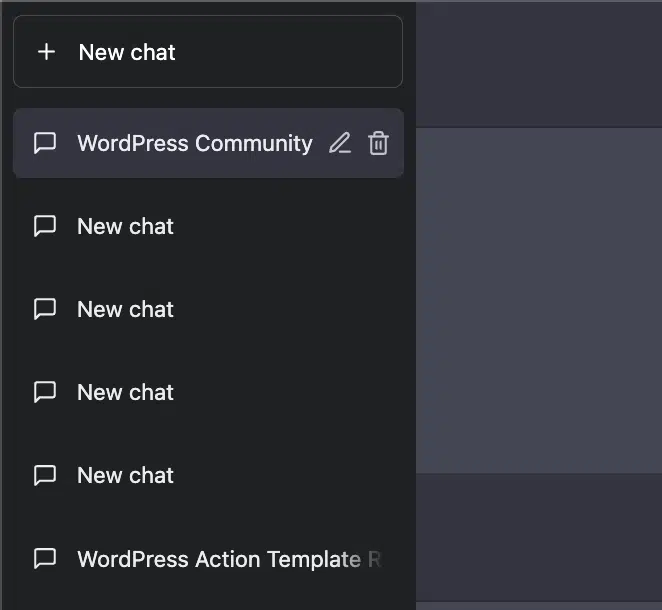Viewport: 662px width, 610px height.
Task: Delete WordPress Community chat with the trash icon
Action: (378, 143)
